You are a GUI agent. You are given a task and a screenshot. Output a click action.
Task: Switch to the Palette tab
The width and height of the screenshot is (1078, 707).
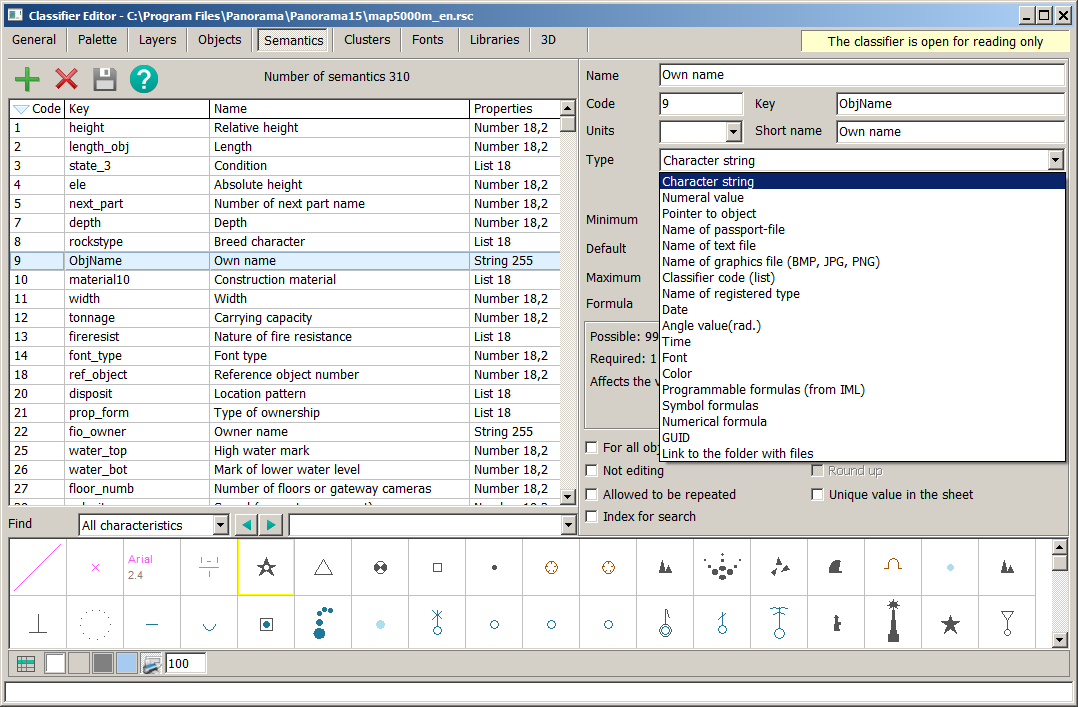97,40
